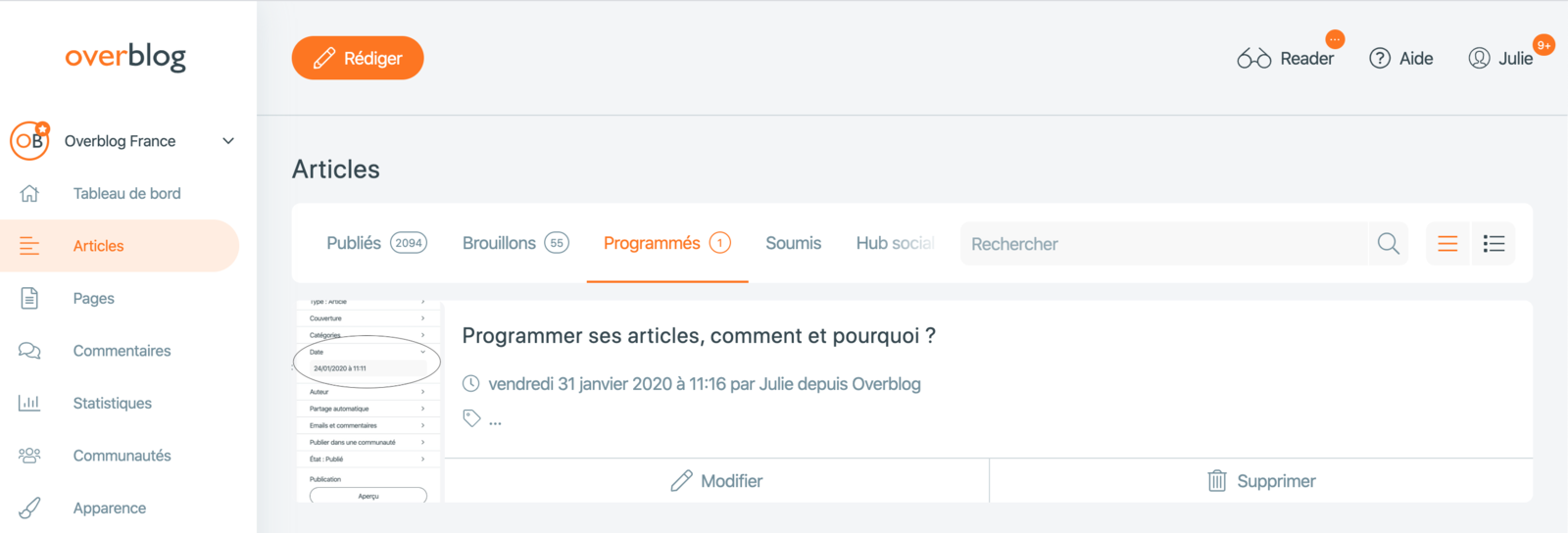Image resolution: width=1568 pixels, height=533 pixels.
Task: Open the Aide help icon
Action: click(x=1380, y=58)
